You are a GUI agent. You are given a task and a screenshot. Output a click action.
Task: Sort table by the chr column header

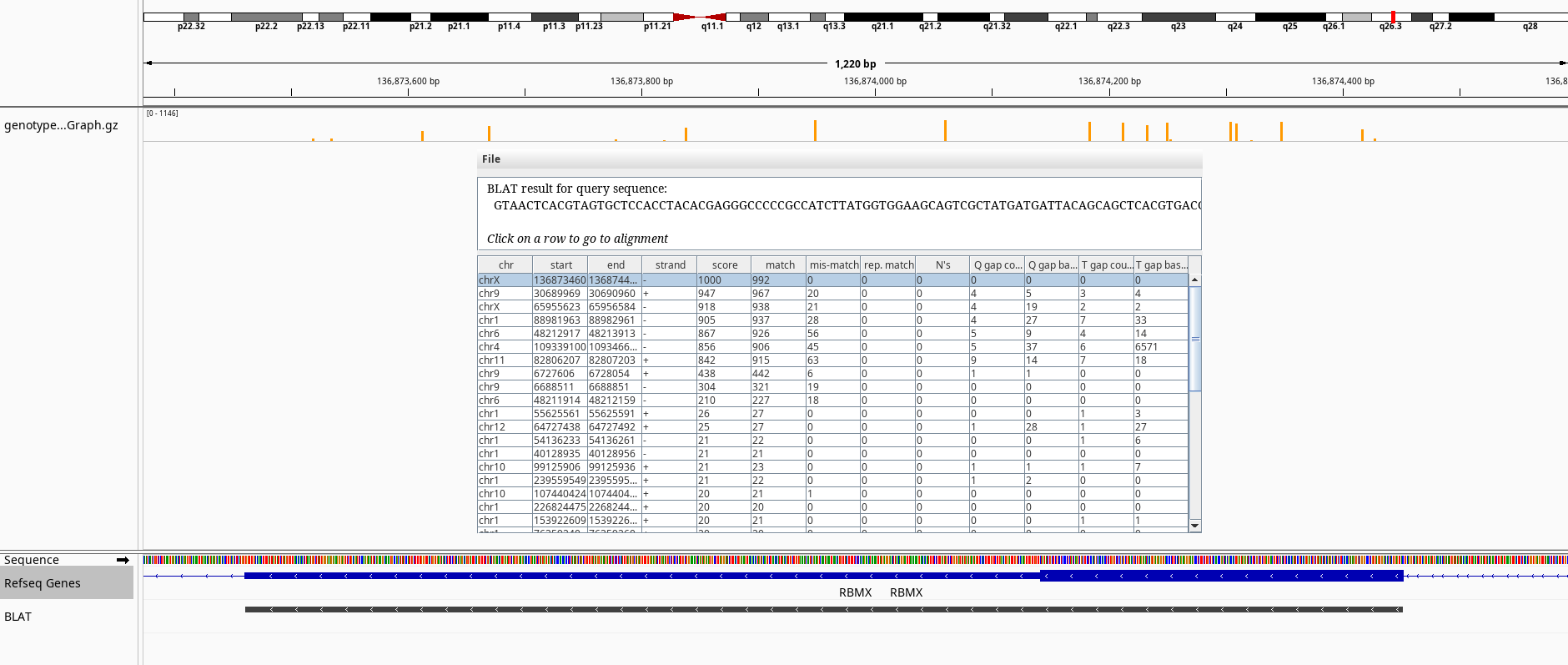click(x=505, y=265)
